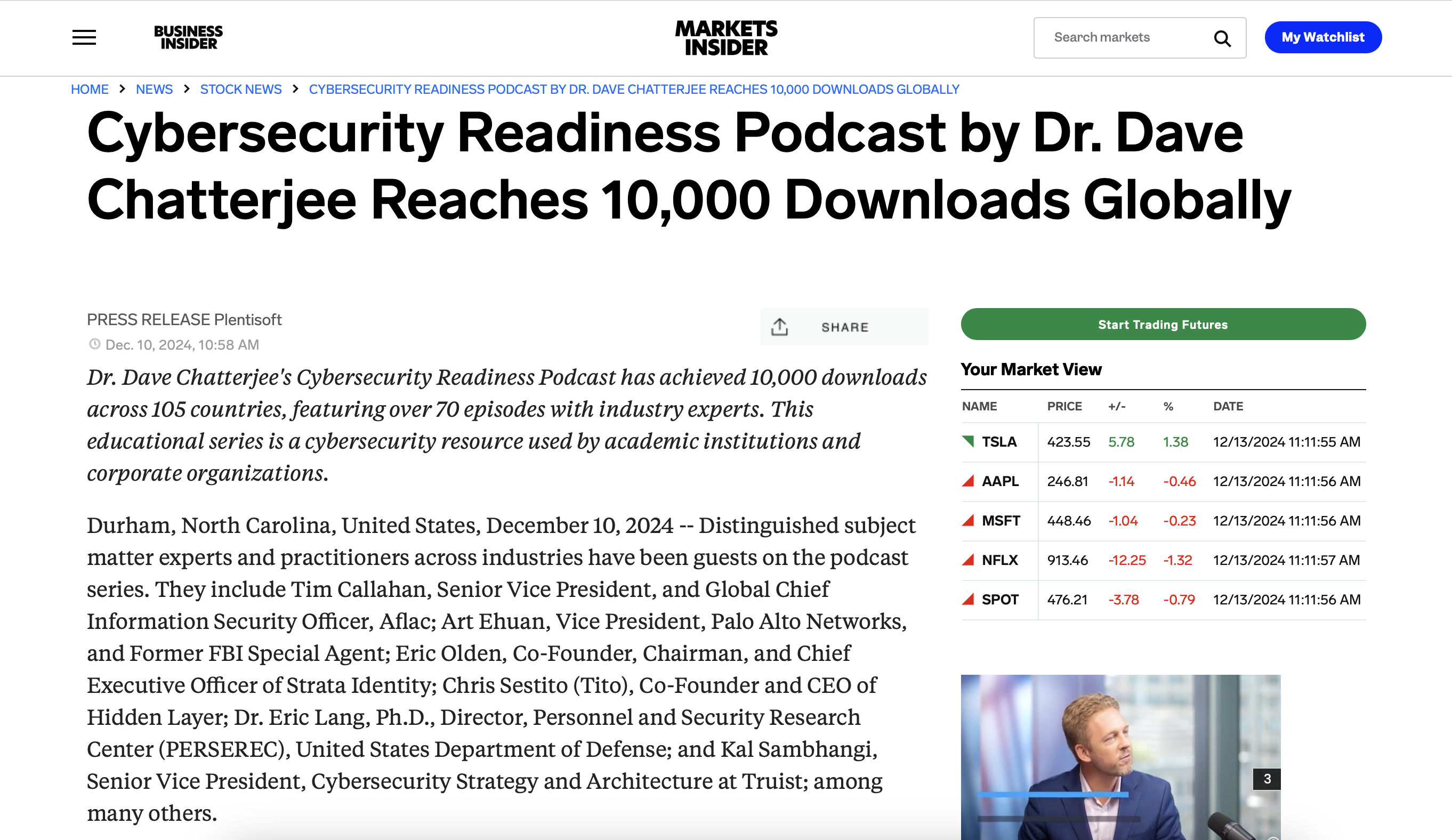Click the AAPL percent value -0.46
The image size is (1452, 840).
click(x=1180, y=481)
